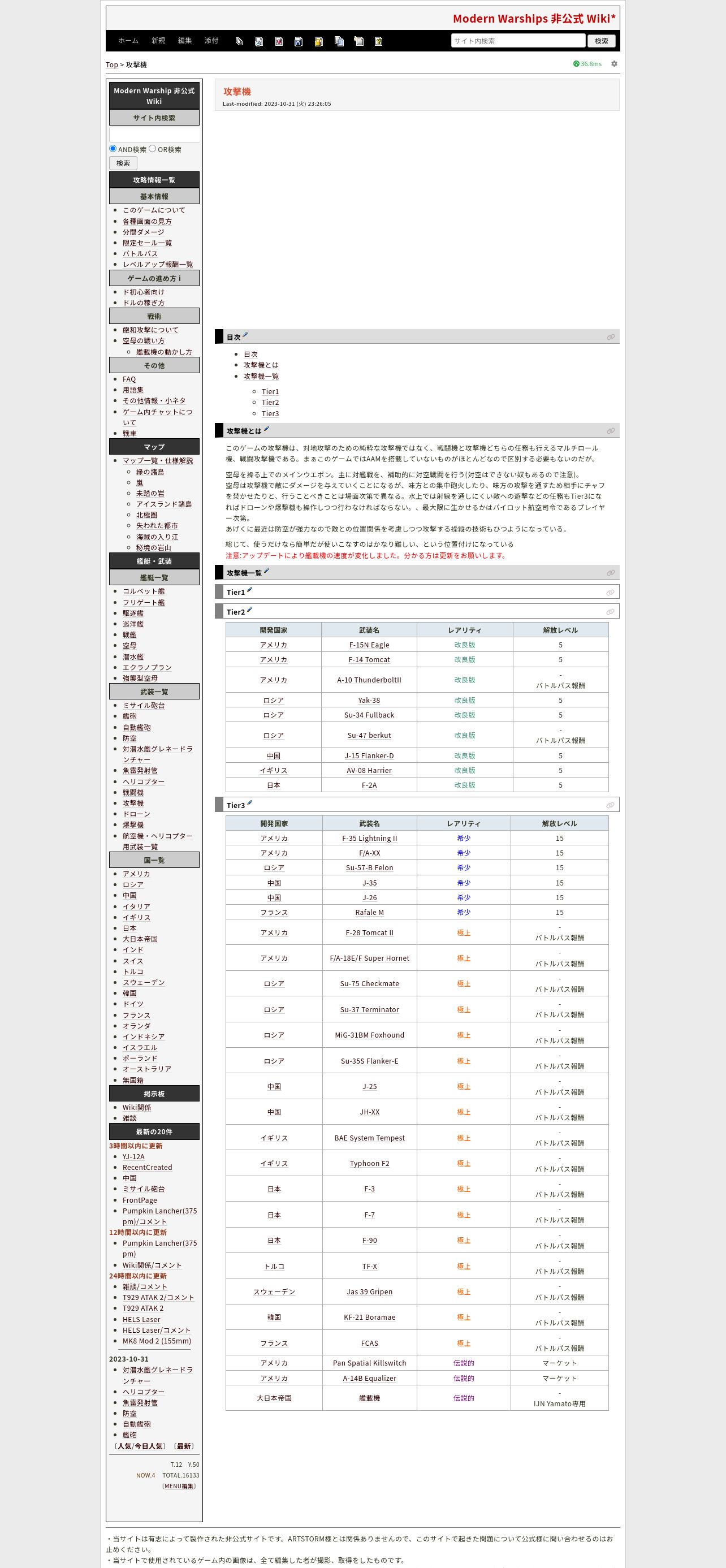Click chain anchor icon on 目次 heading bar
The height and width of the screenshot is (1568, 726).
[611, 337]
